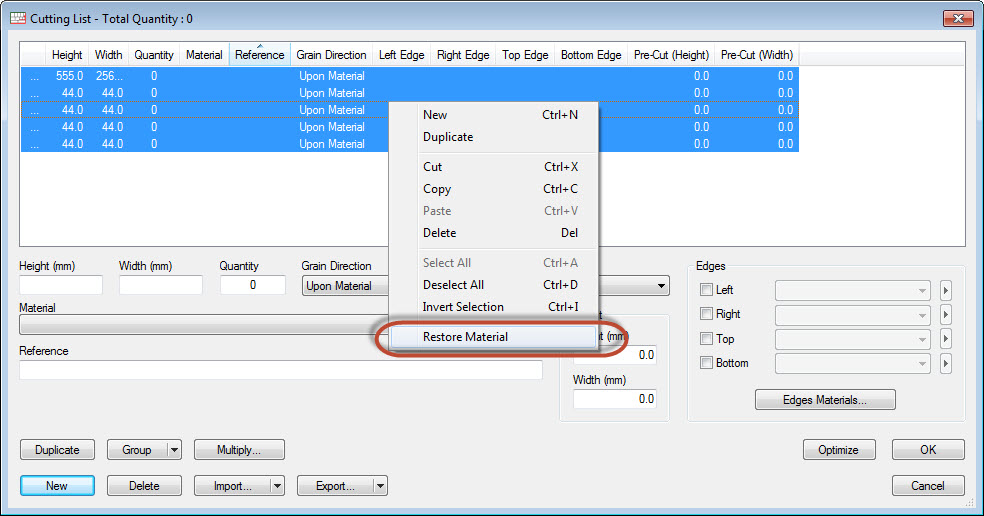
Task: Enable the Left edge checkbox
Action: coord(706,289)
